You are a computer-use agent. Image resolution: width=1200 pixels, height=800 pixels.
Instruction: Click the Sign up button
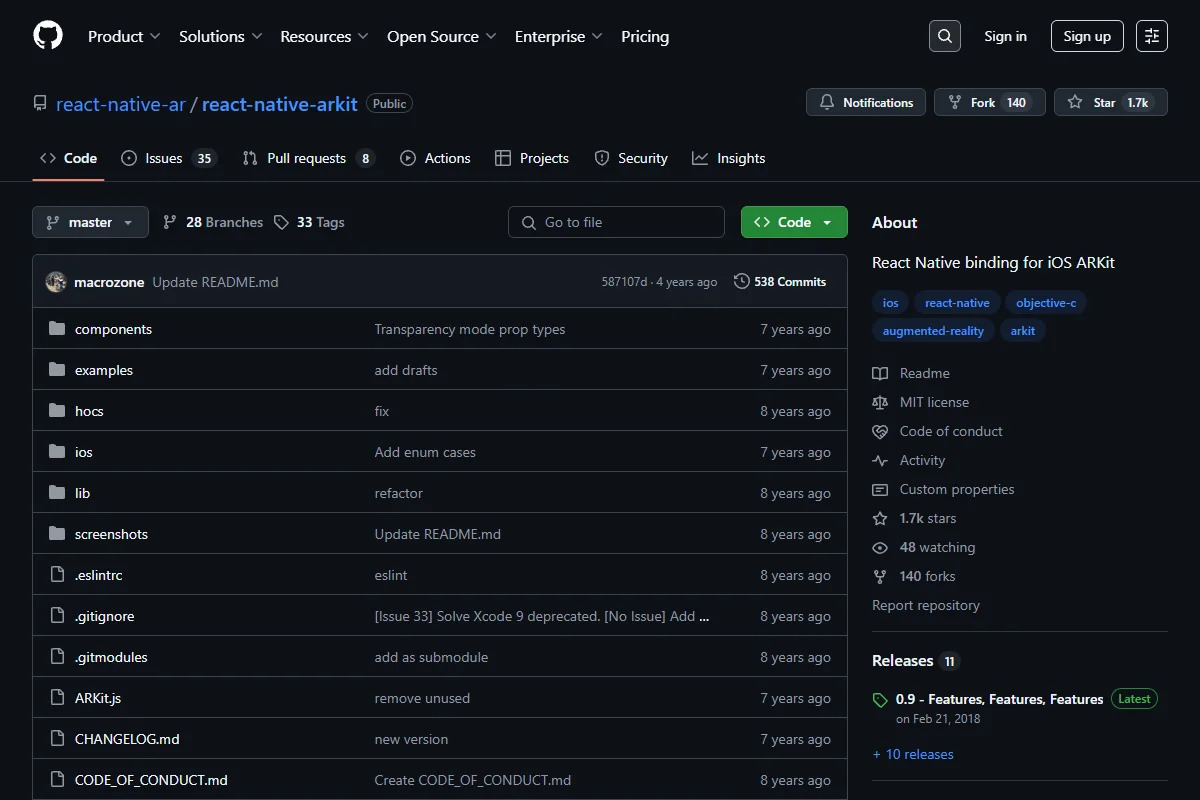tap(1087, 36)
